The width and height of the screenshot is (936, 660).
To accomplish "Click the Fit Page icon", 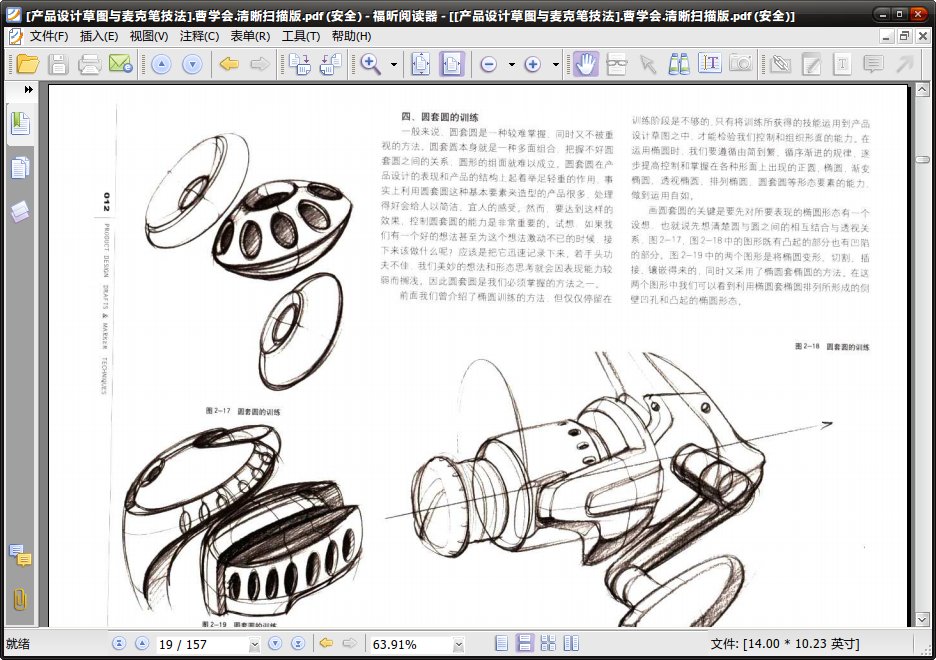I will coord(421,64).
